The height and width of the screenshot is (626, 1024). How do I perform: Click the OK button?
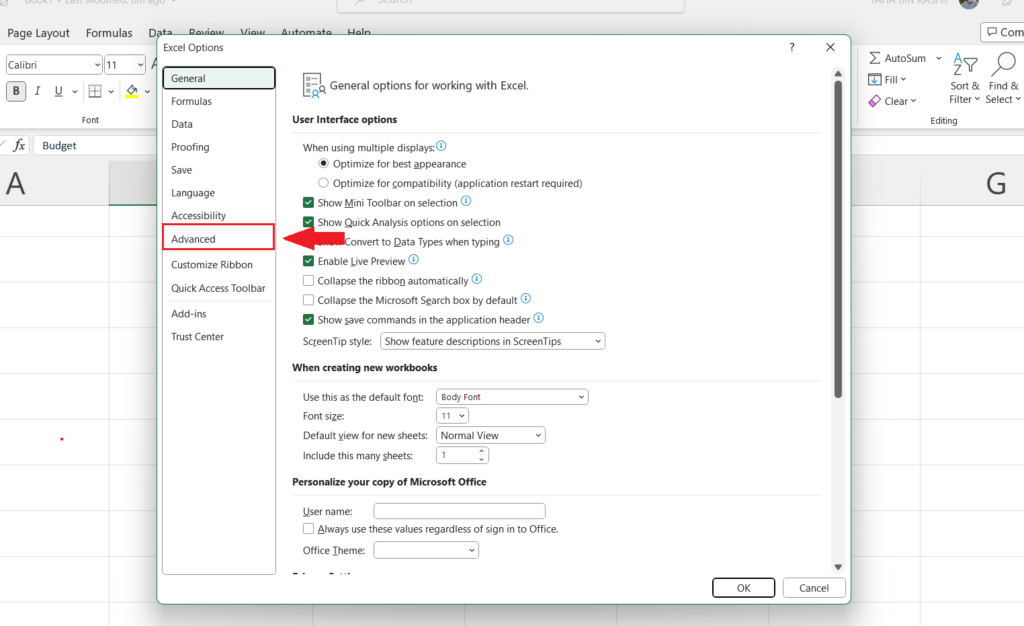(743, 587)
